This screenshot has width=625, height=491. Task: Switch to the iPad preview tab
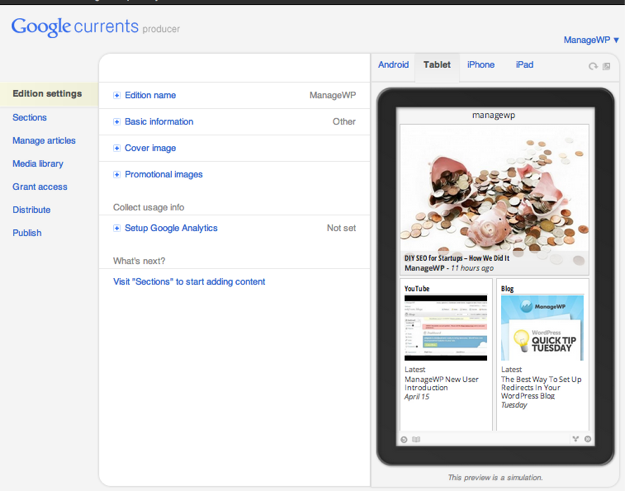click(x=524, y=65)
